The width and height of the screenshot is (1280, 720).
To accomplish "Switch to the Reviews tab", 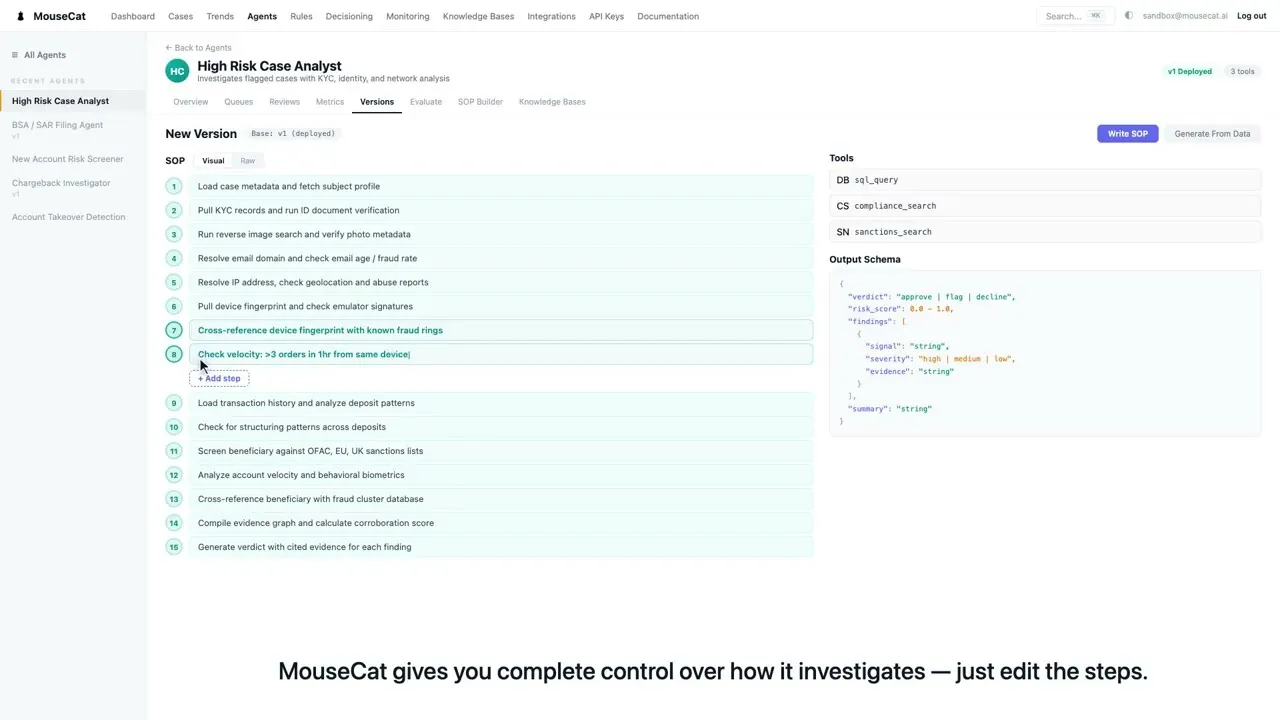I will coord(284,102).
